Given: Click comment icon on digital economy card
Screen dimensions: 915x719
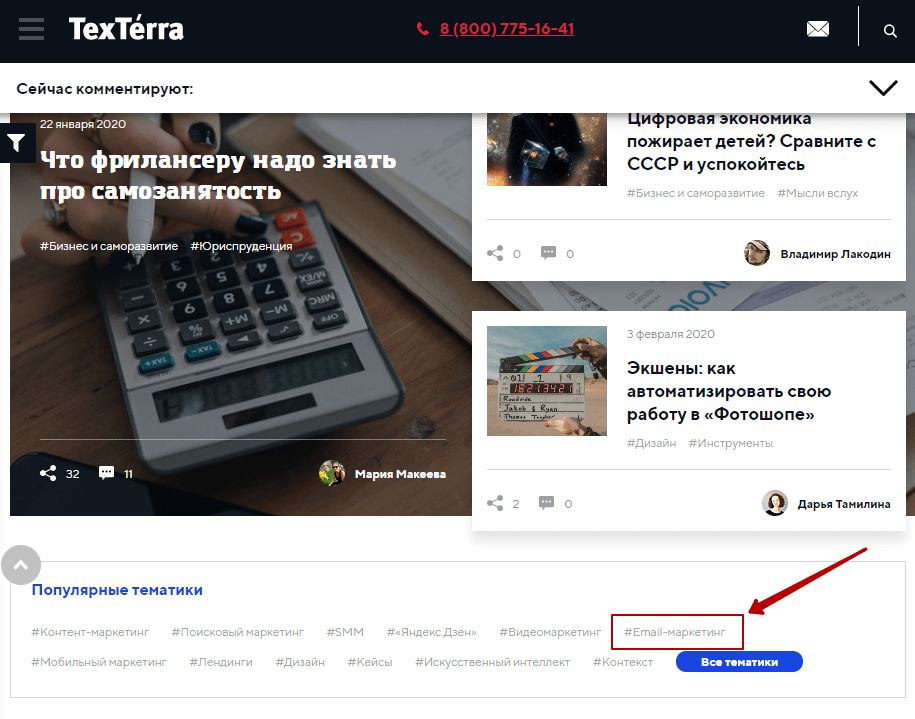Looking at the screenshot, I should (548, 253).
